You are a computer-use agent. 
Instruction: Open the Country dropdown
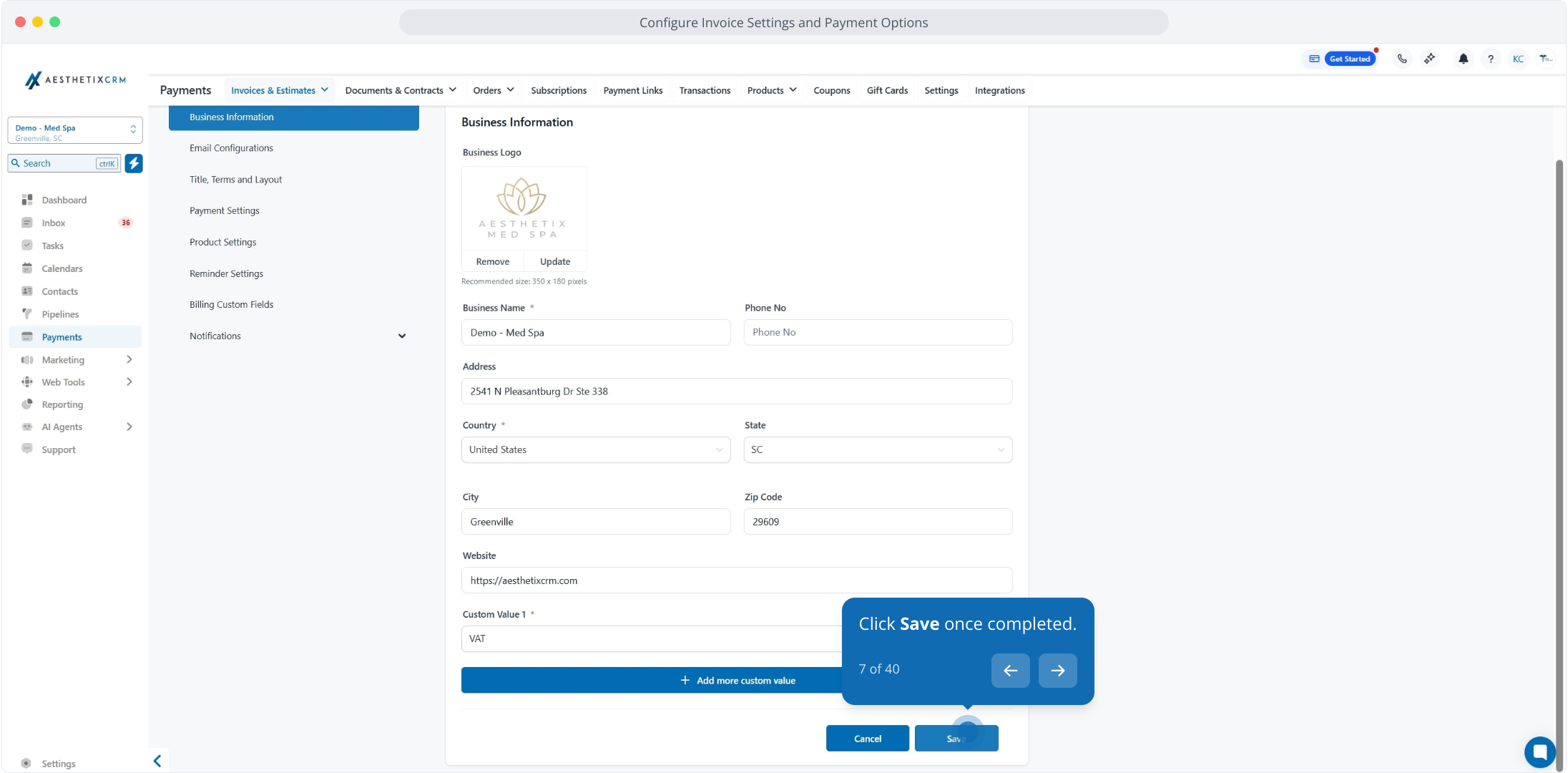[x=595, y=449]
